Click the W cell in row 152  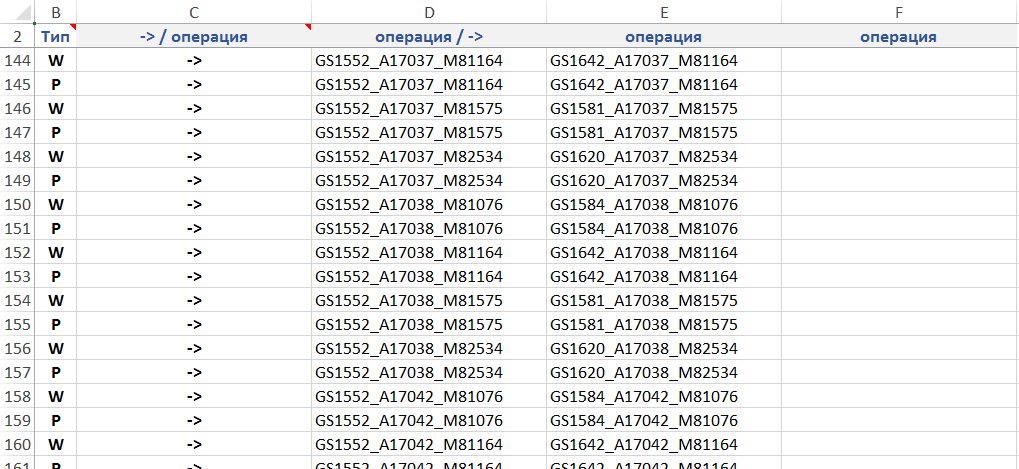[x=56, y=252]
